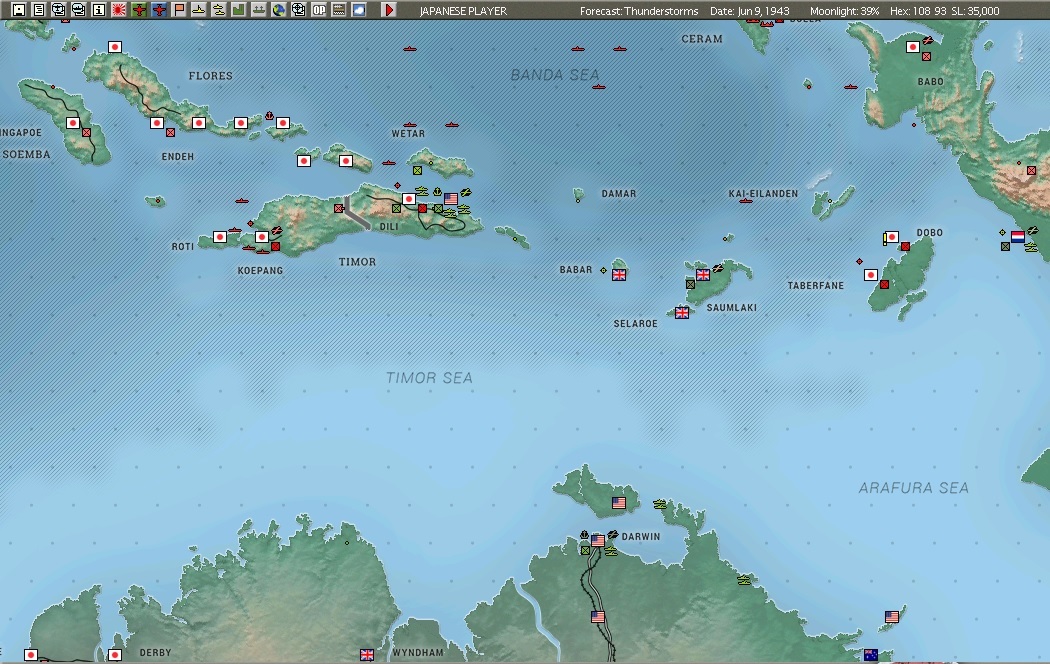Click the Allied task force northeast of Darwin
Viewport: 1050px width, 664px height.
660,504
